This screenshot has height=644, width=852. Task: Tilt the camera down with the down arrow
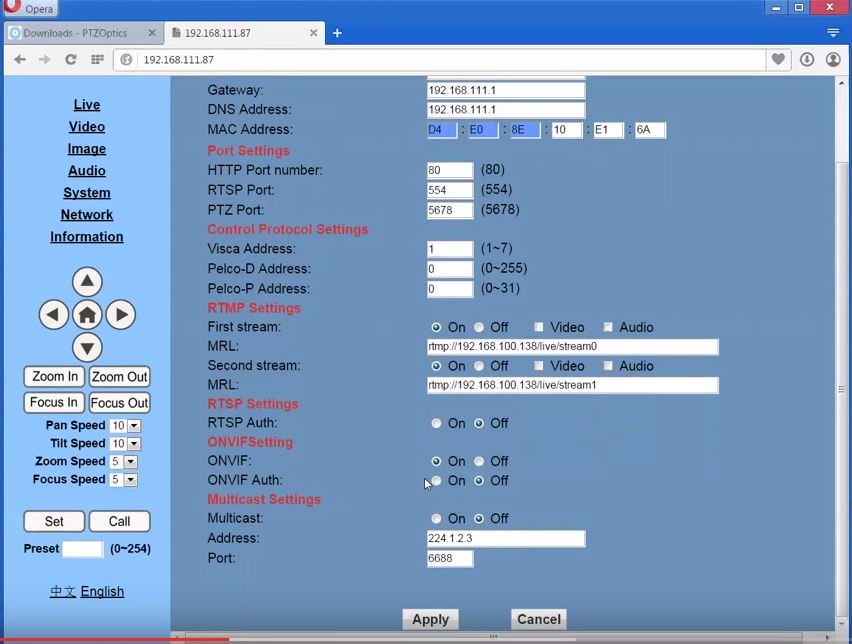87,347
